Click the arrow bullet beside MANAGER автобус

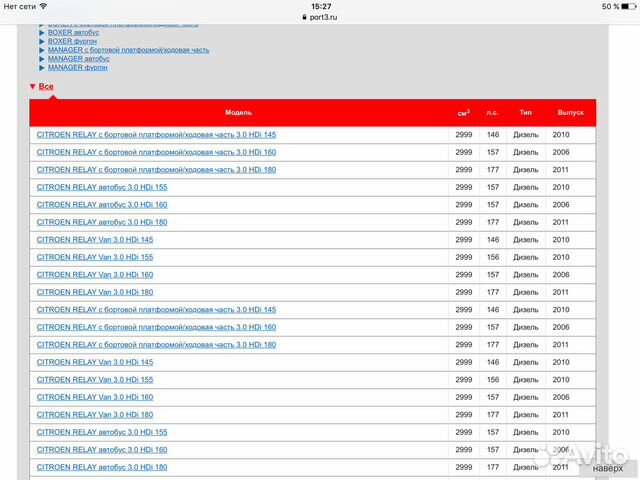(x=42, y=59)
